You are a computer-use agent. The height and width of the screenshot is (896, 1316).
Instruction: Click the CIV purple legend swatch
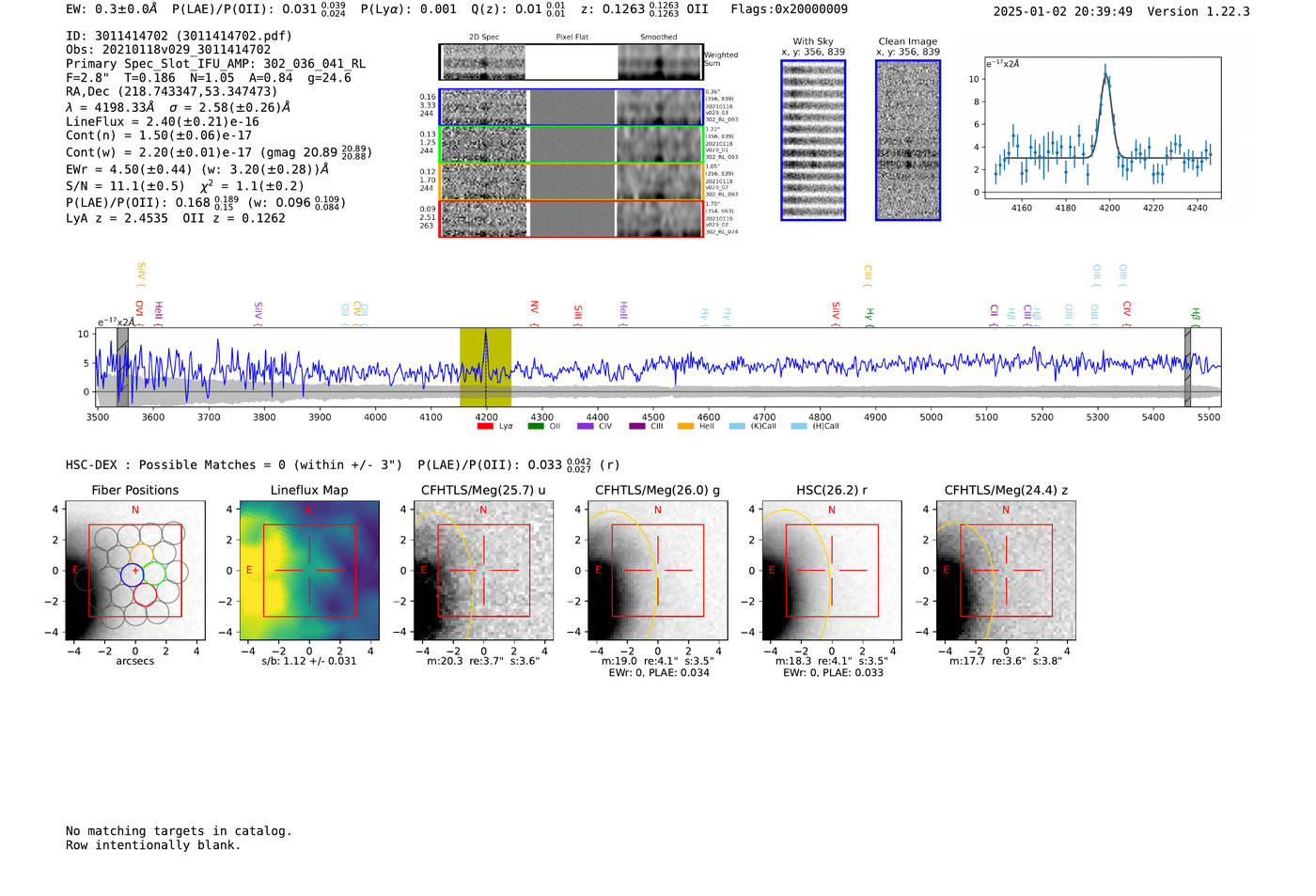click(586, 426)
